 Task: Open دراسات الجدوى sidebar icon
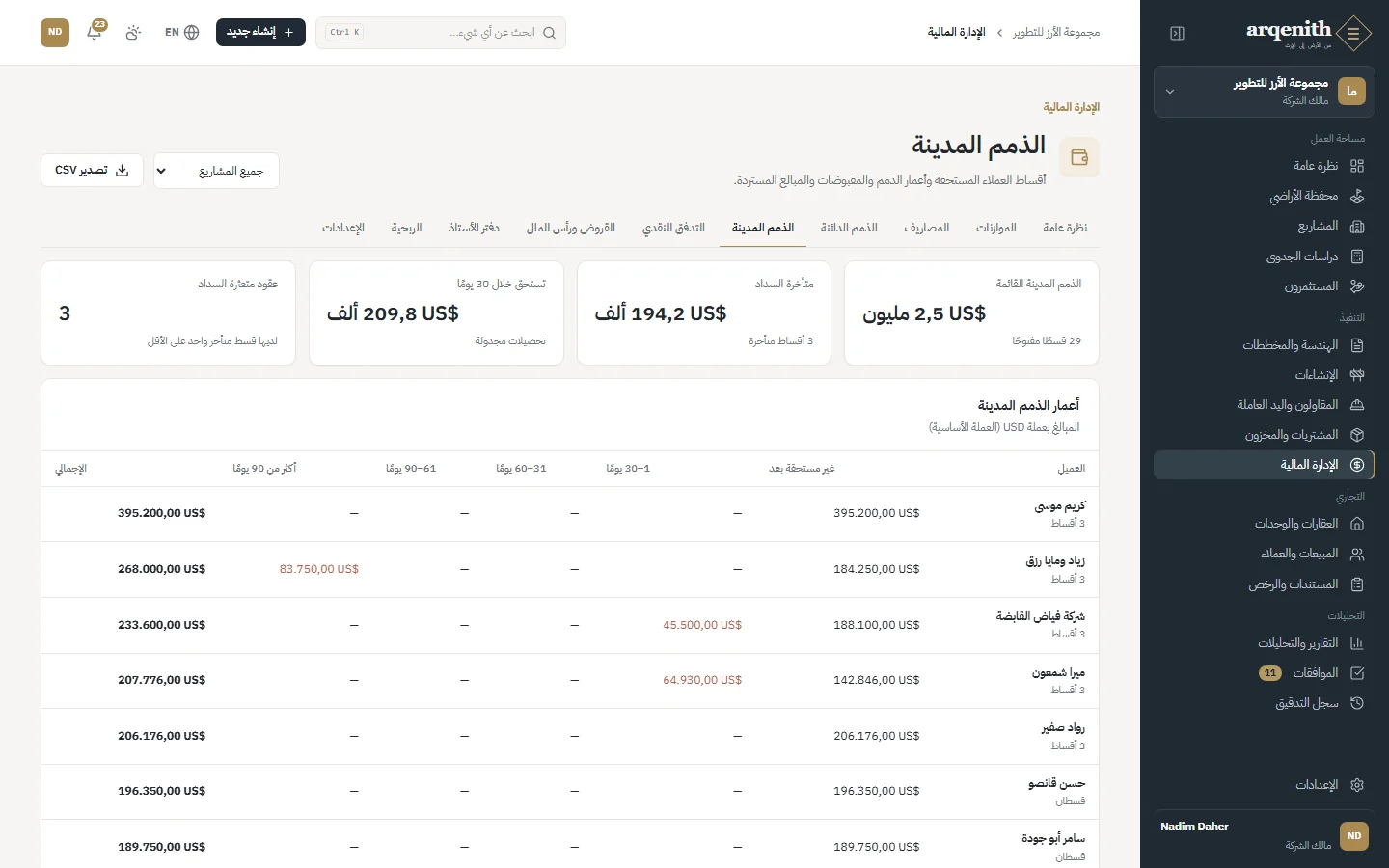click(x=1357, y=257)
